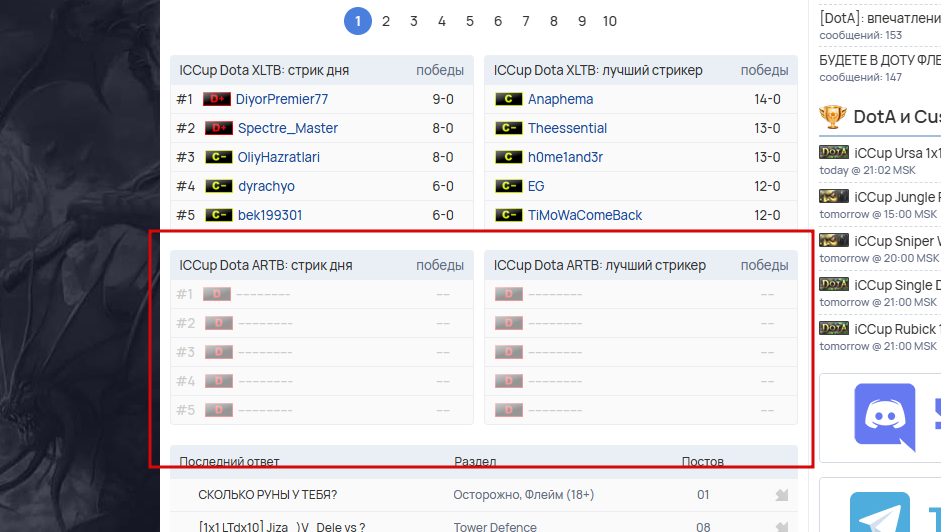Image resolution: width=941 pixels, height=532 pixels.
Task: Click the faded D badge in ARTB row #1
Action: (217, 294)
